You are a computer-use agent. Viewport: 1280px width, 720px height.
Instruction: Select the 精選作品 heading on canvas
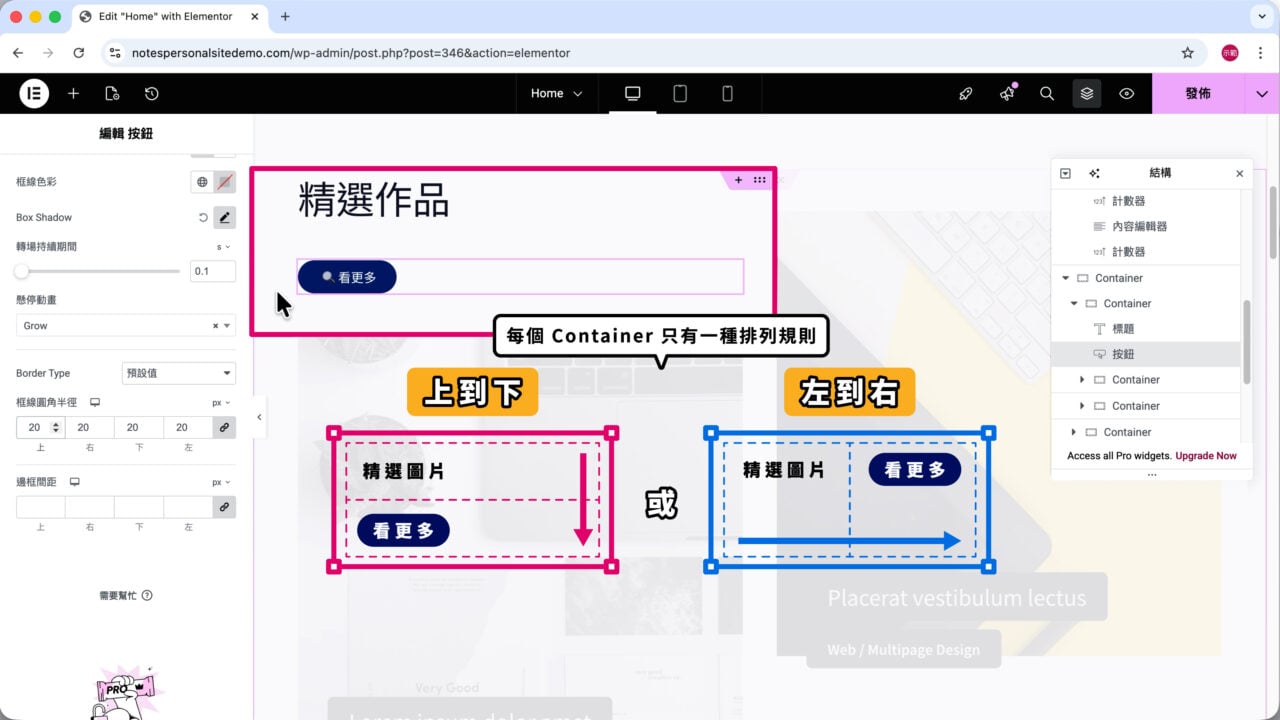tap(374, 200)
